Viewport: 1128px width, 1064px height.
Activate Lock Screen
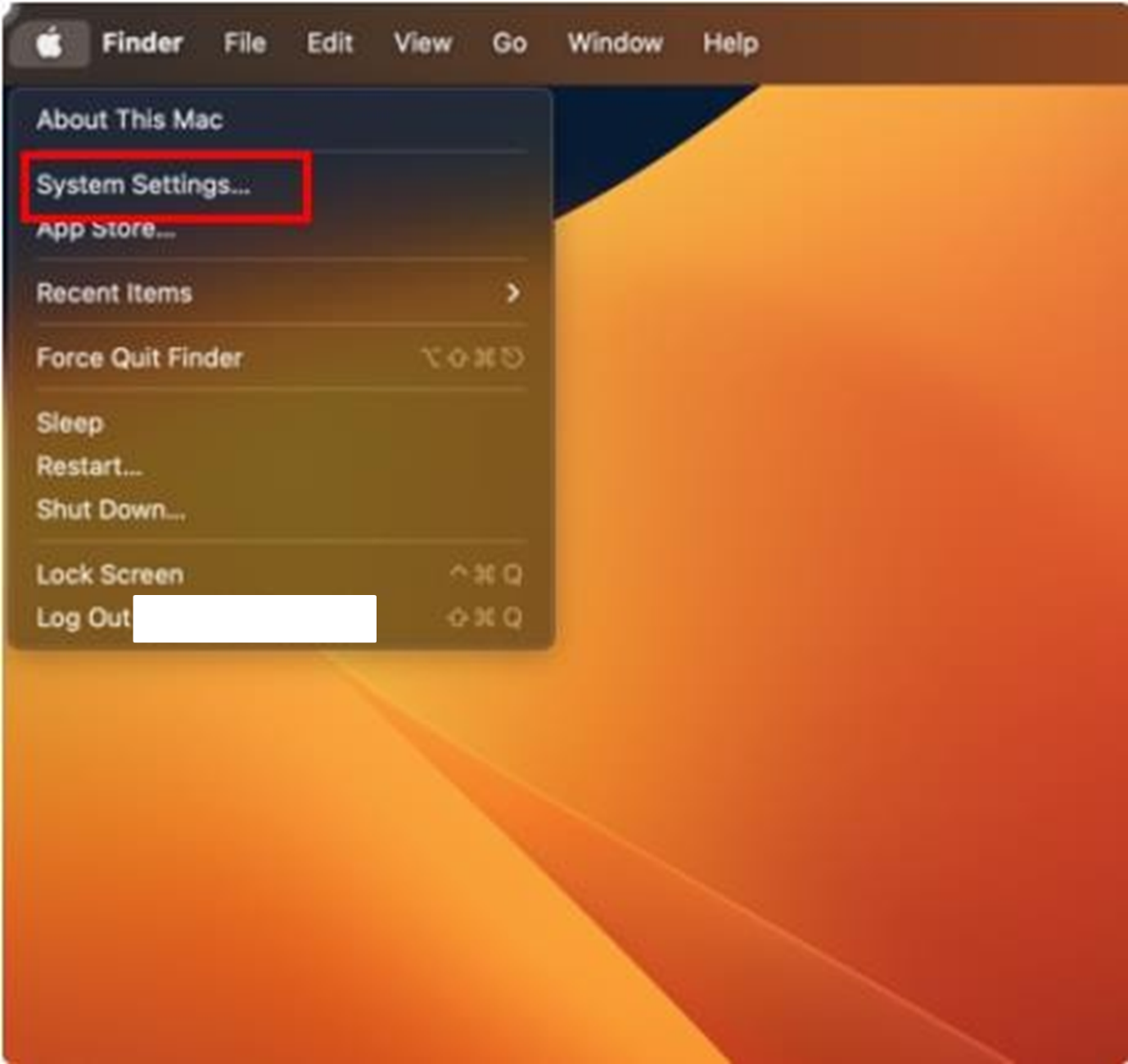coord(109,575)
